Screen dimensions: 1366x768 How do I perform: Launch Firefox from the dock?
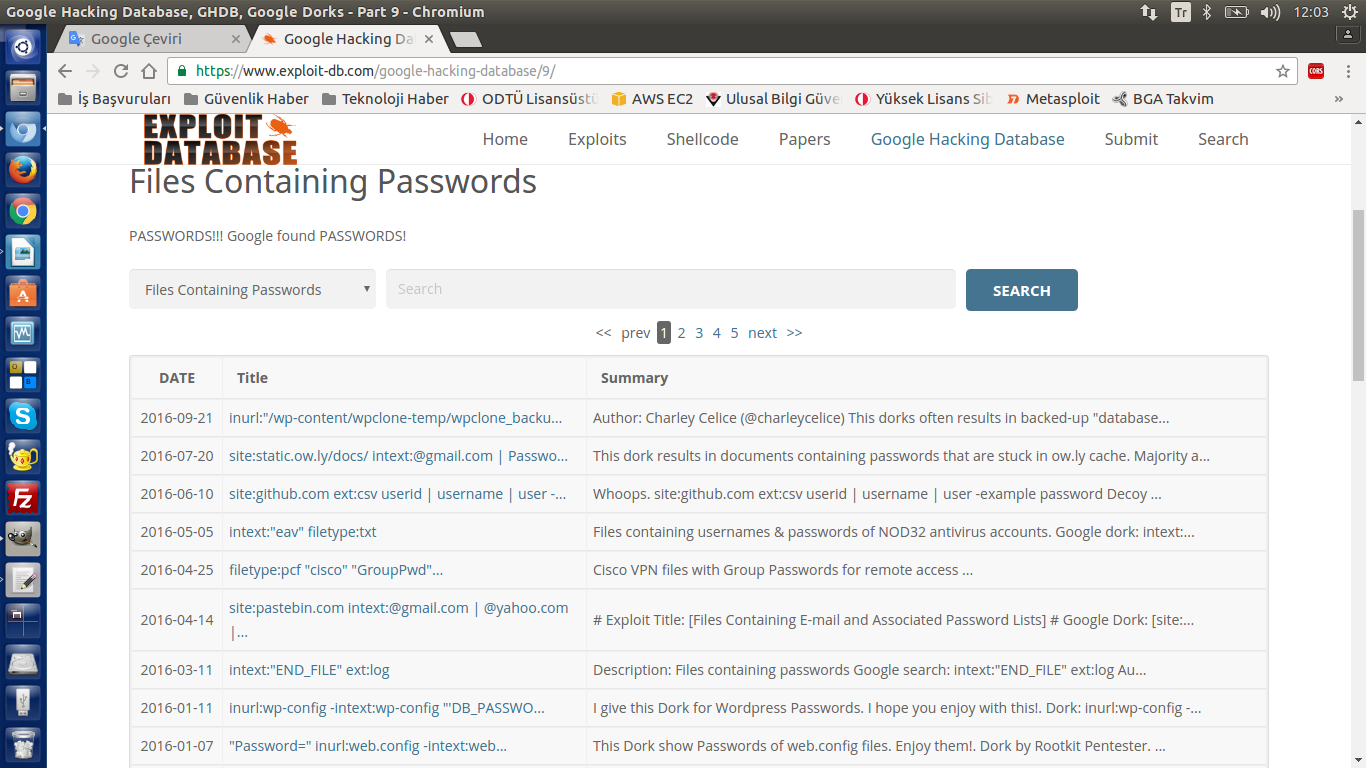pyautogui.click(x=23, y=170)
